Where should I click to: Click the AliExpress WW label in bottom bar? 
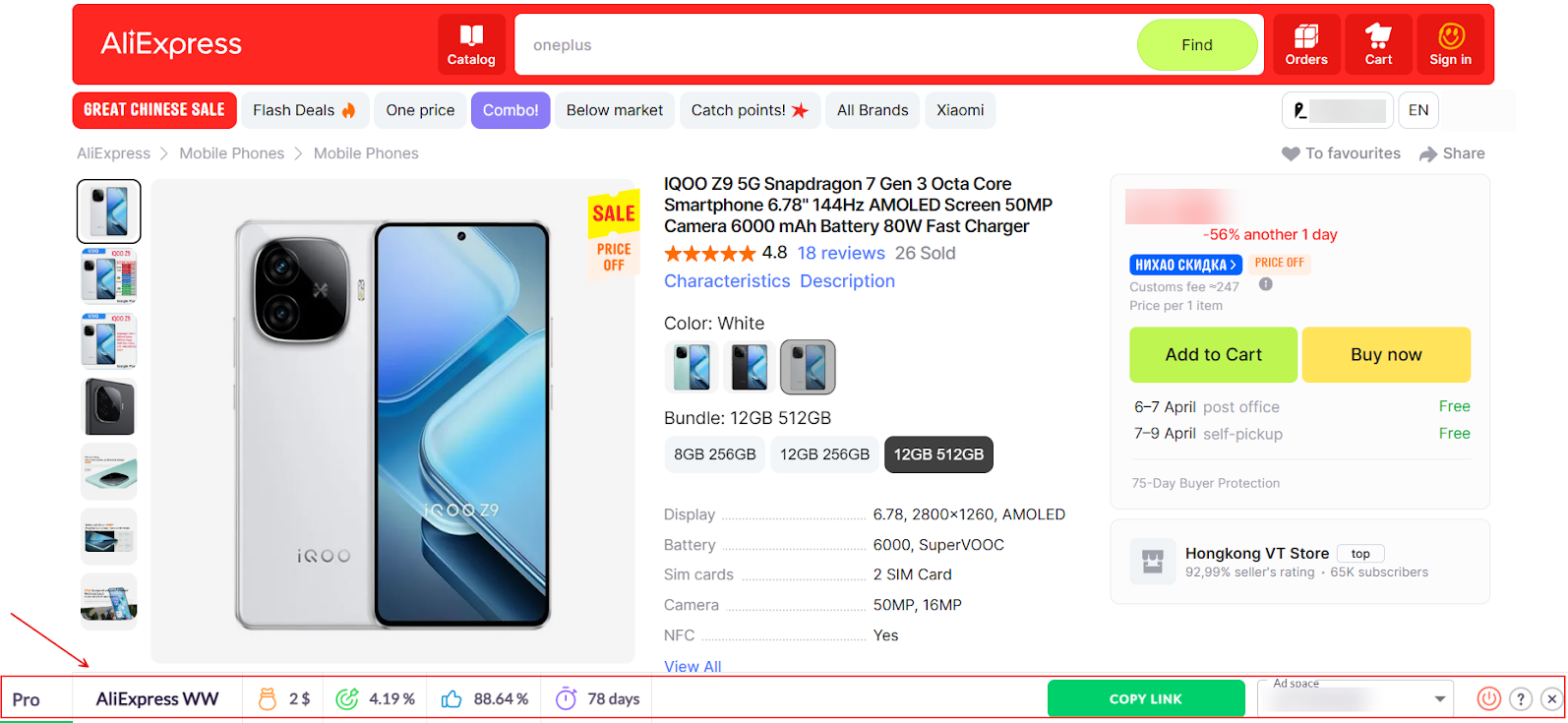point(157,699)
